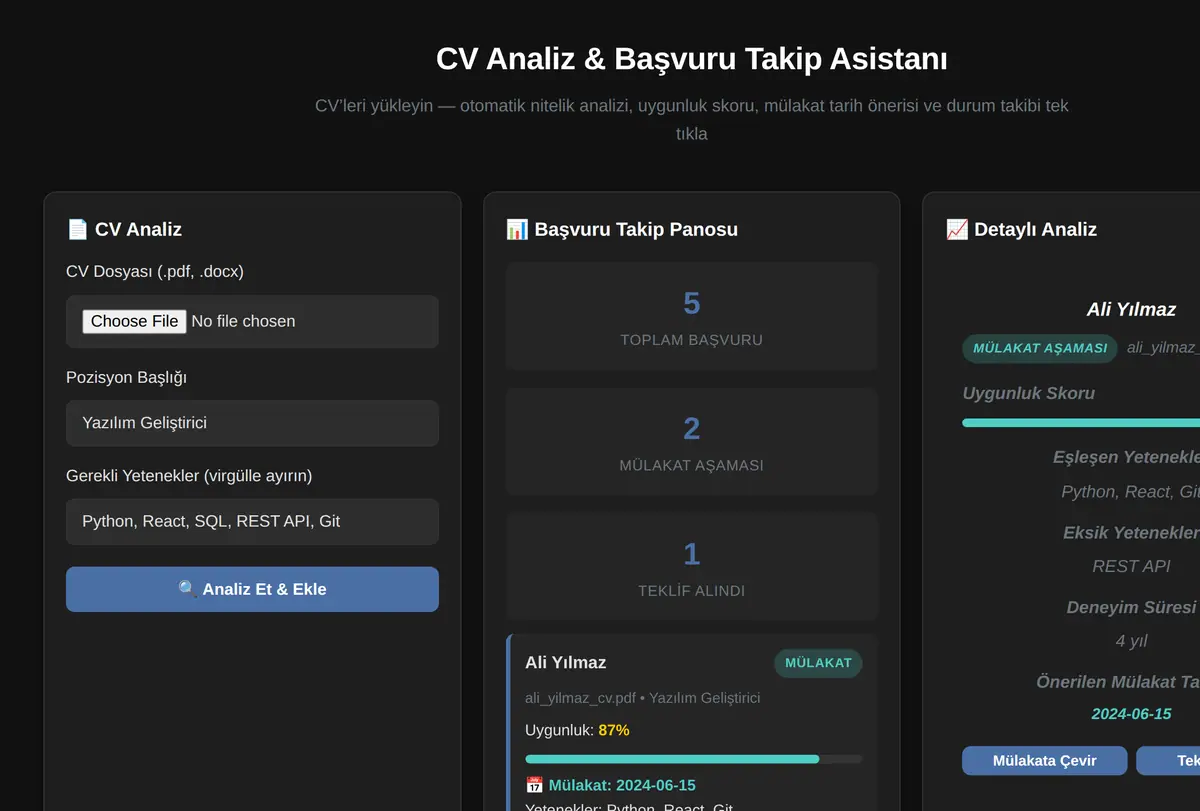
Task: Click the chart icon beside Detaylı Analiz
Action: coord(957,229)
